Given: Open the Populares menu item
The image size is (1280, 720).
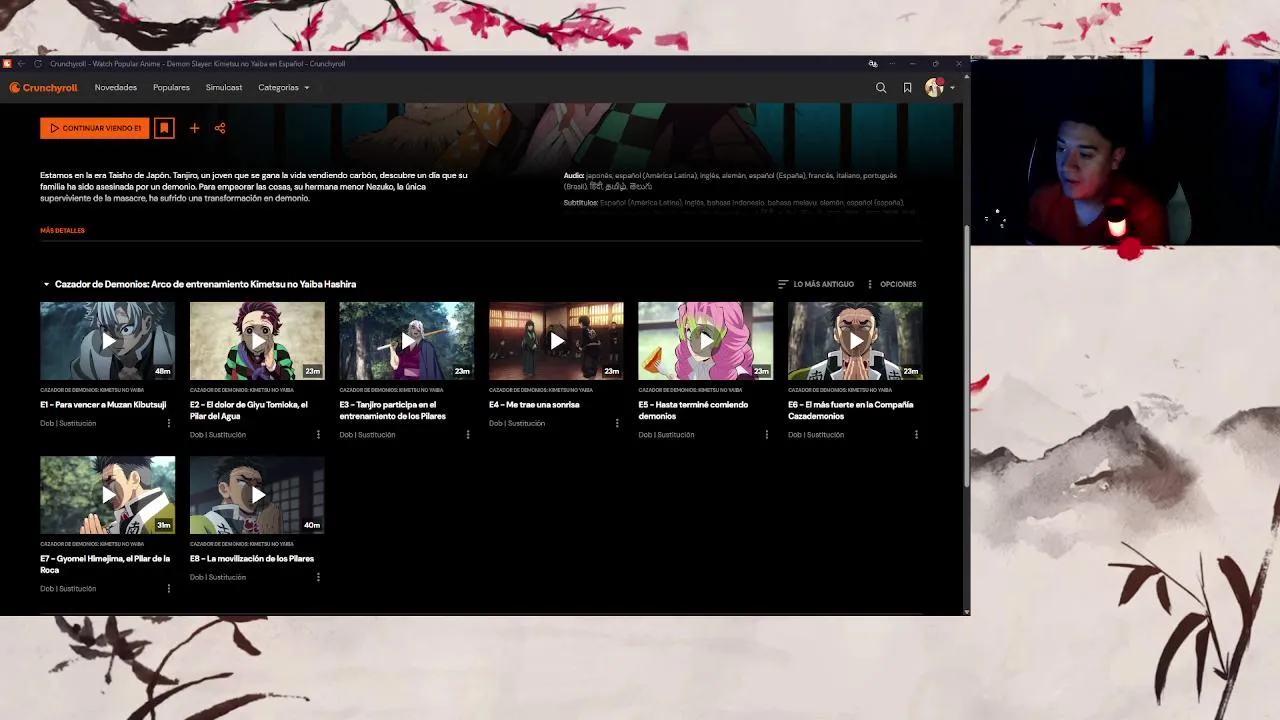Looking at the screenshot, I should tap(171, 88).
